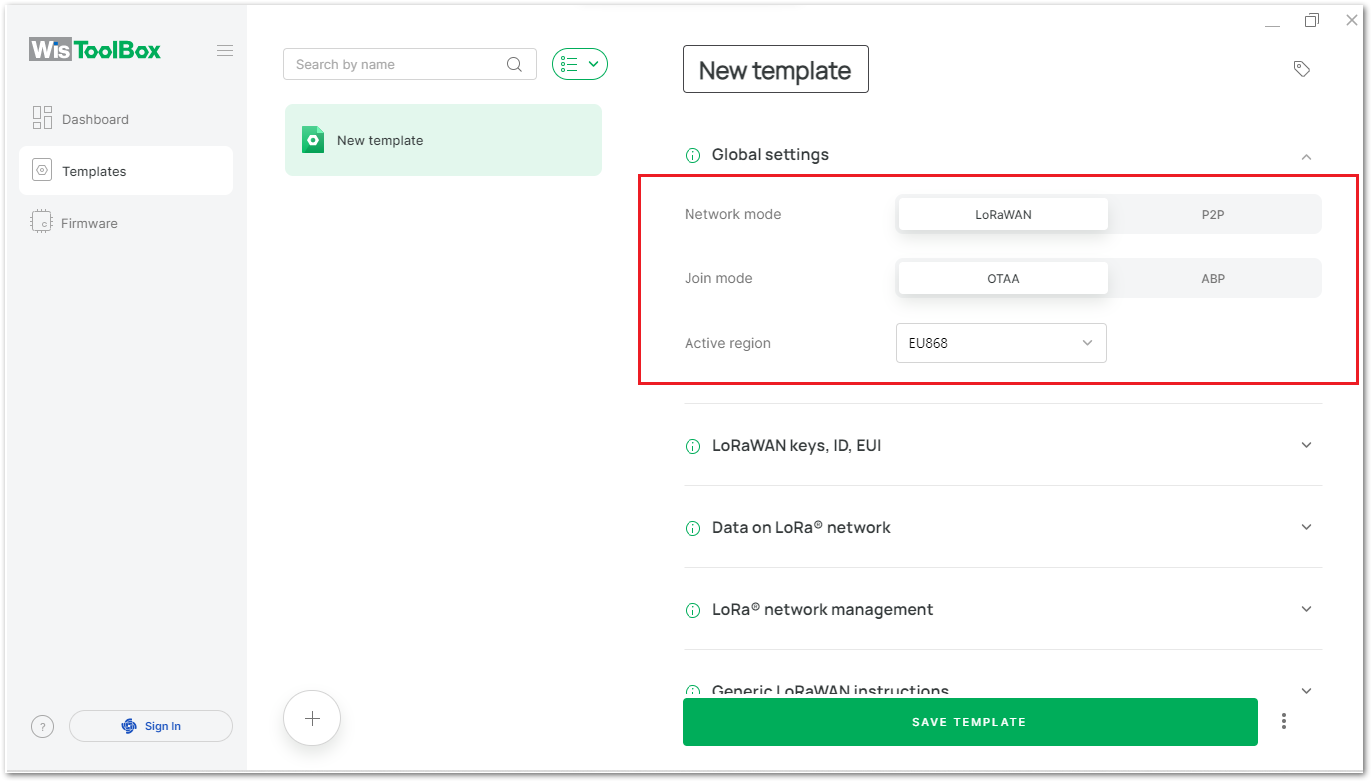This screenshot has height=782, width=1372.
Task: Click the Firmware chip icon
Action: click(42, 222)
